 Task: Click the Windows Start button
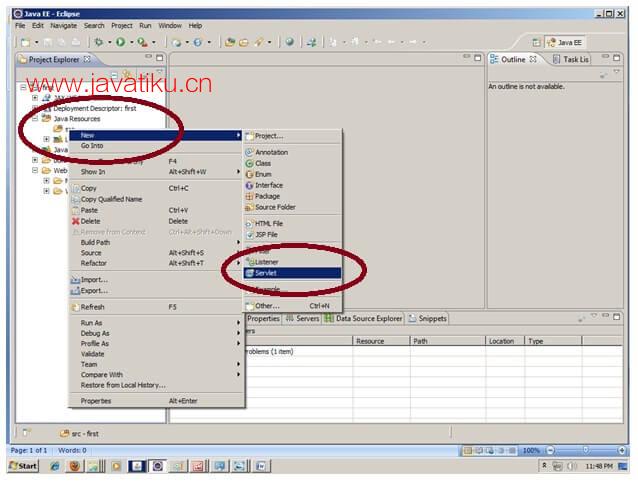[24, 466]
